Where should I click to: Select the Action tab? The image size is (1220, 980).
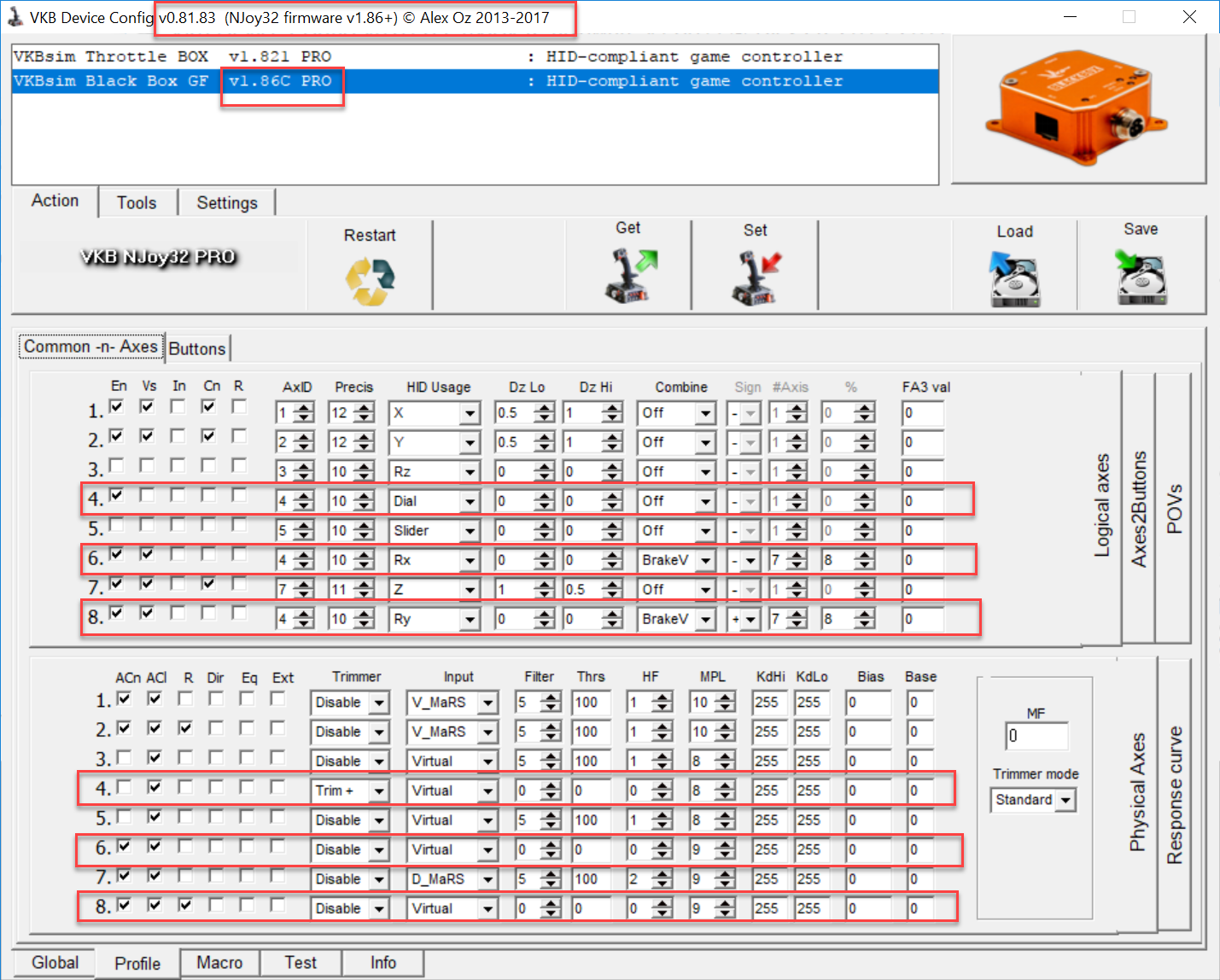55,201
